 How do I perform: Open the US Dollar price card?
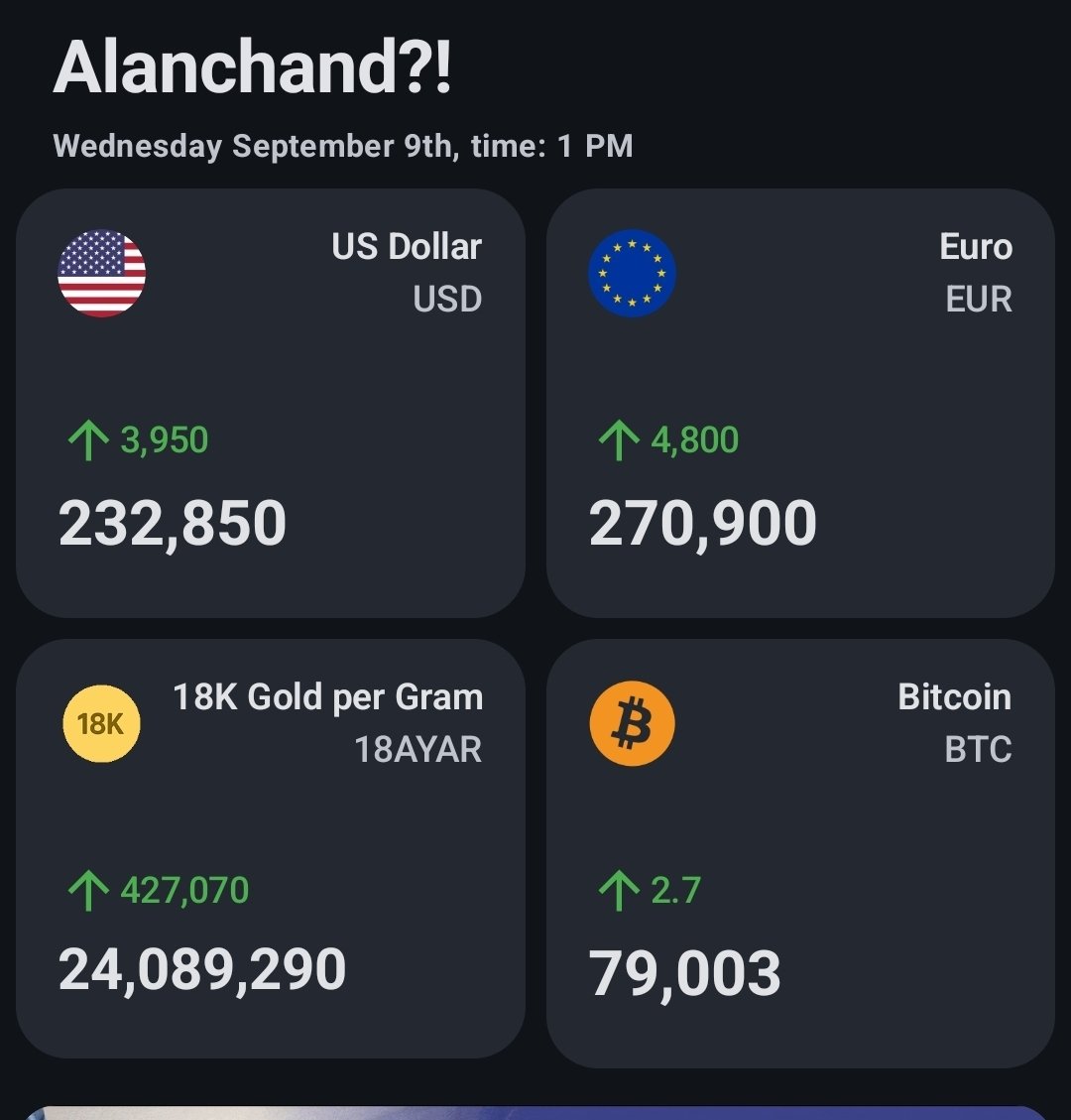(271, 403)
